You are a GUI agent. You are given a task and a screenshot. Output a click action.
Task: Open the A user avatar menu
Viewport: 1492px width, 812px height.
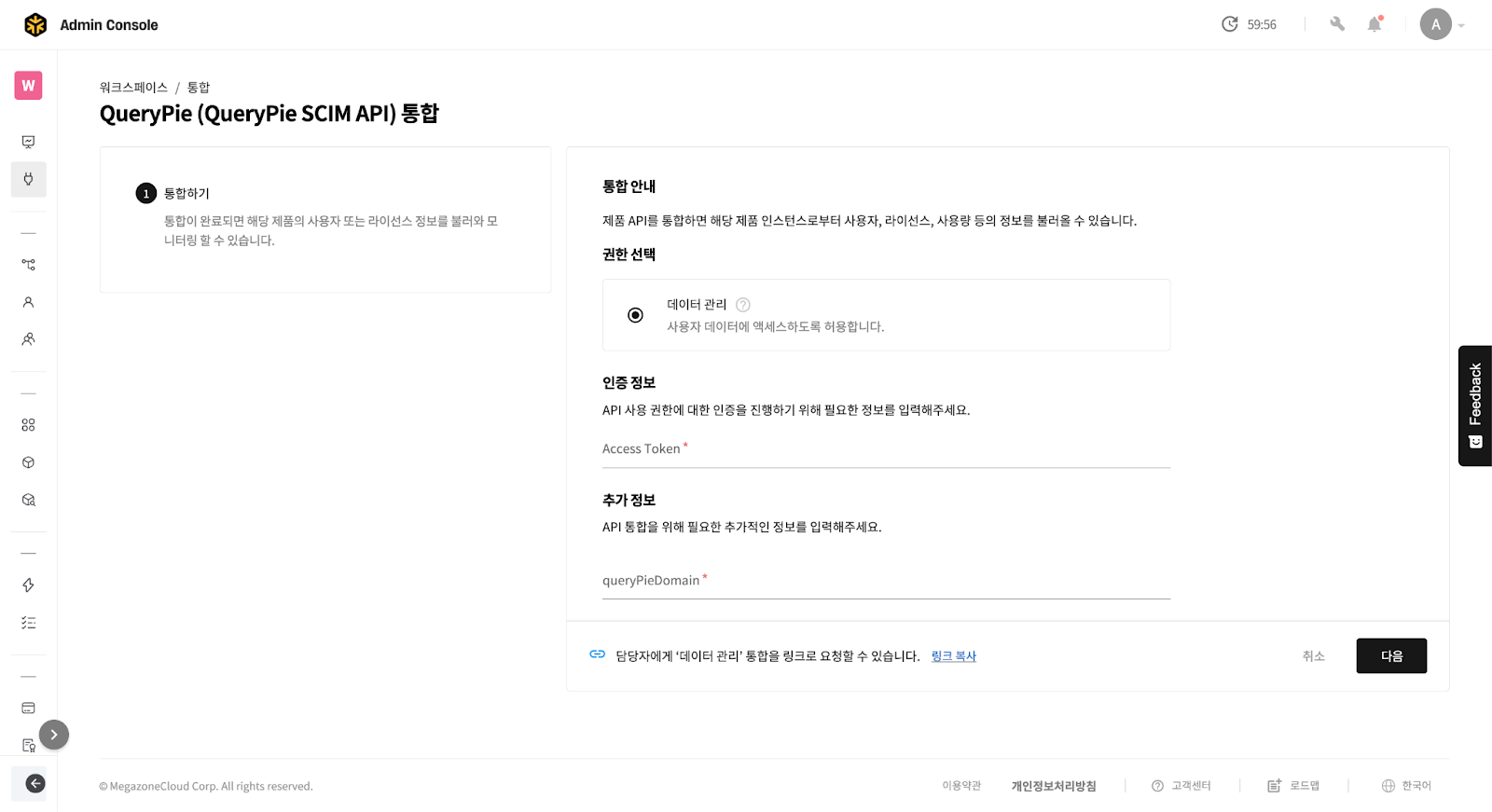(1436, 24)
